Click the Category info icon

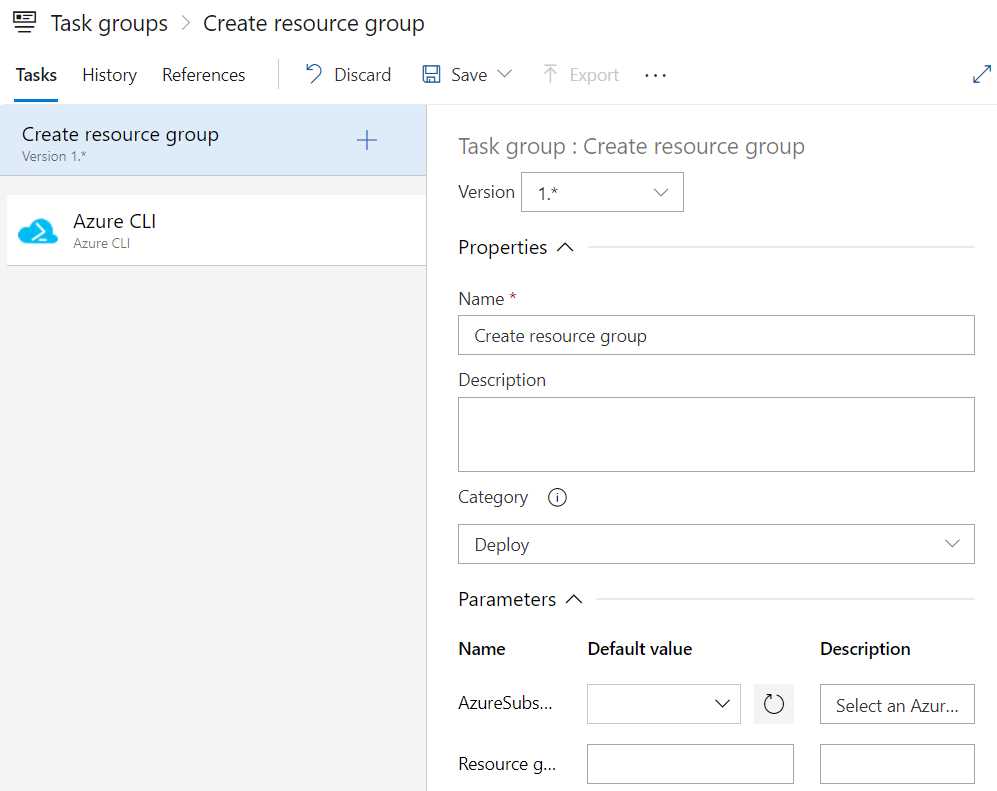pyautogui.click(x=557, y=497)
